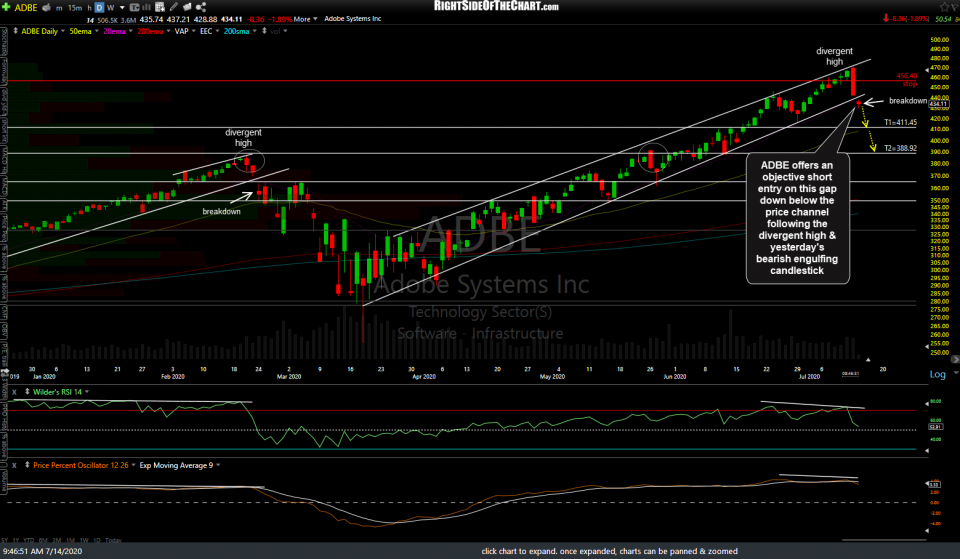Click the bar chart style icon
Viewport: 960px width, 559px height.
(146, 7)
